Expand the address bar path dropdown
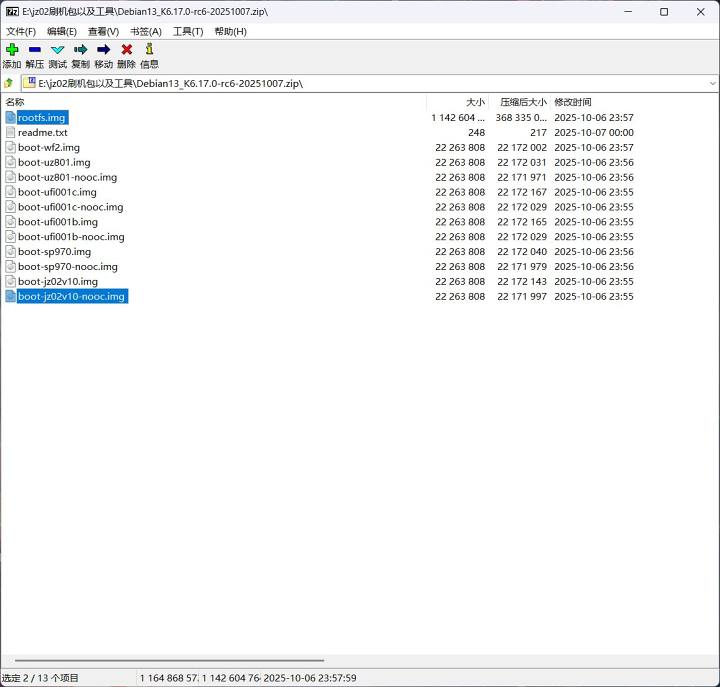The image size is (720, 687). (x=713, y=84)
